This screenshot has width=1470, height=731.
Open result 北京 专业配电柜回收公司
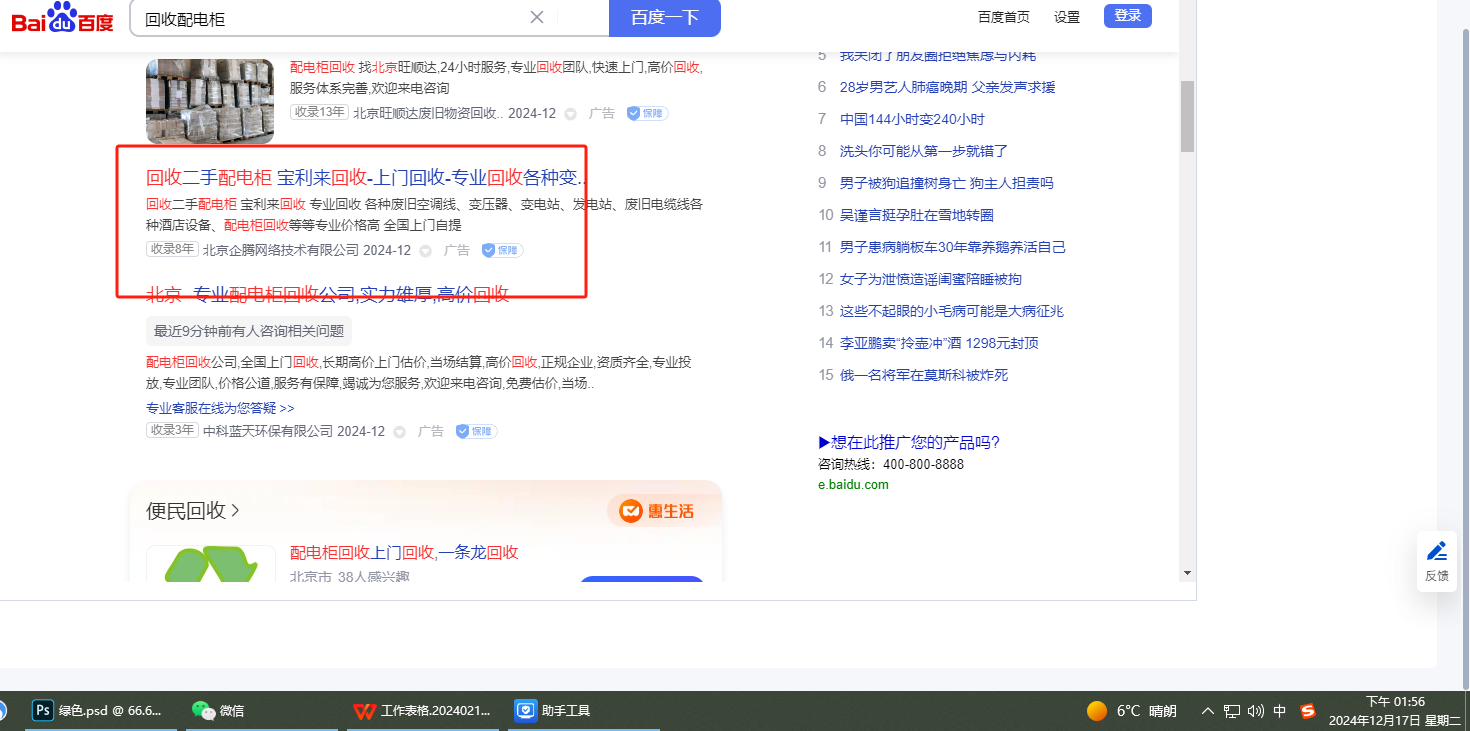click(328, 294)
